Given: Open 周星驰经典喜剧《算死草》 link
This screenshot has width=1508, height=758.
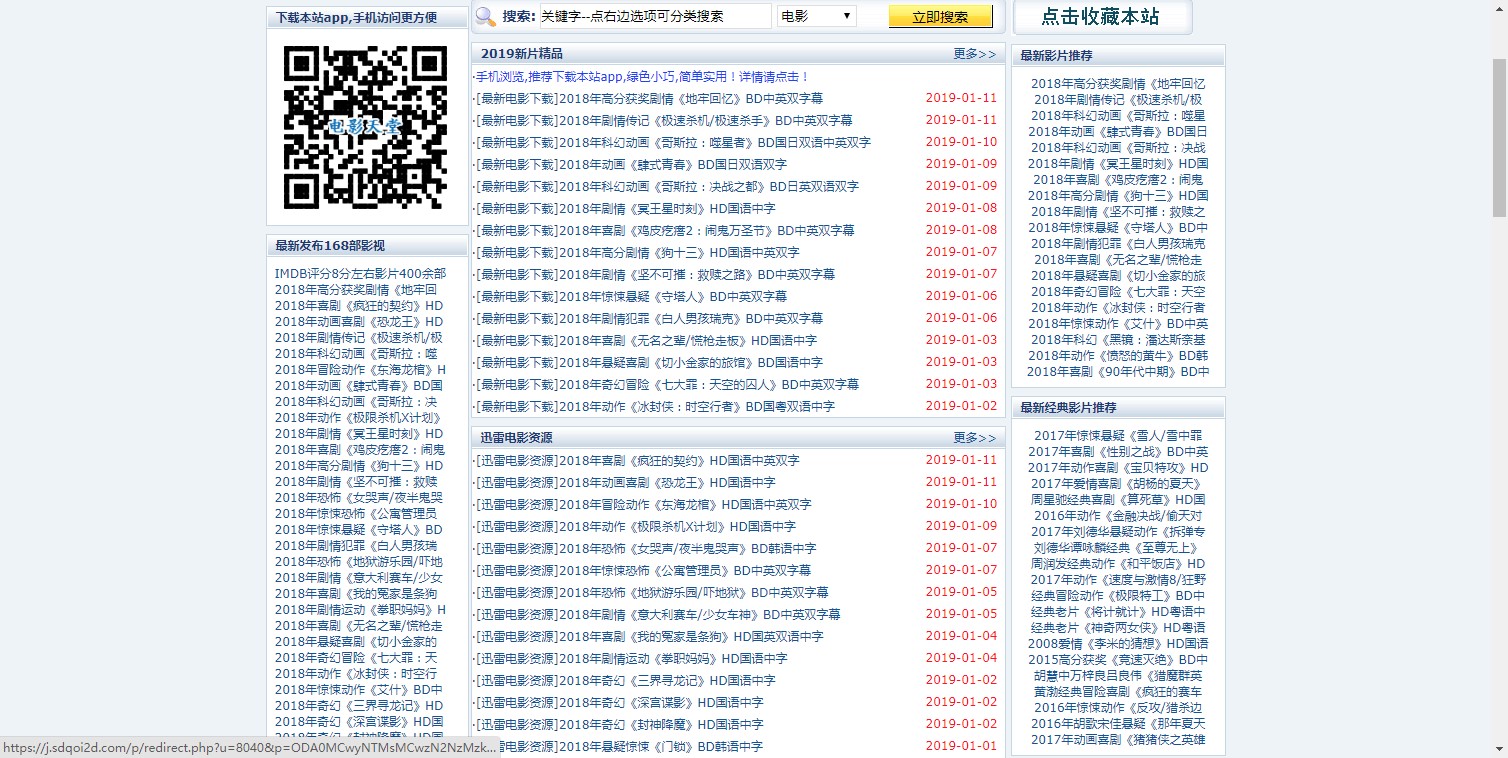Looking at the screenshot, I should [1118, 499].
